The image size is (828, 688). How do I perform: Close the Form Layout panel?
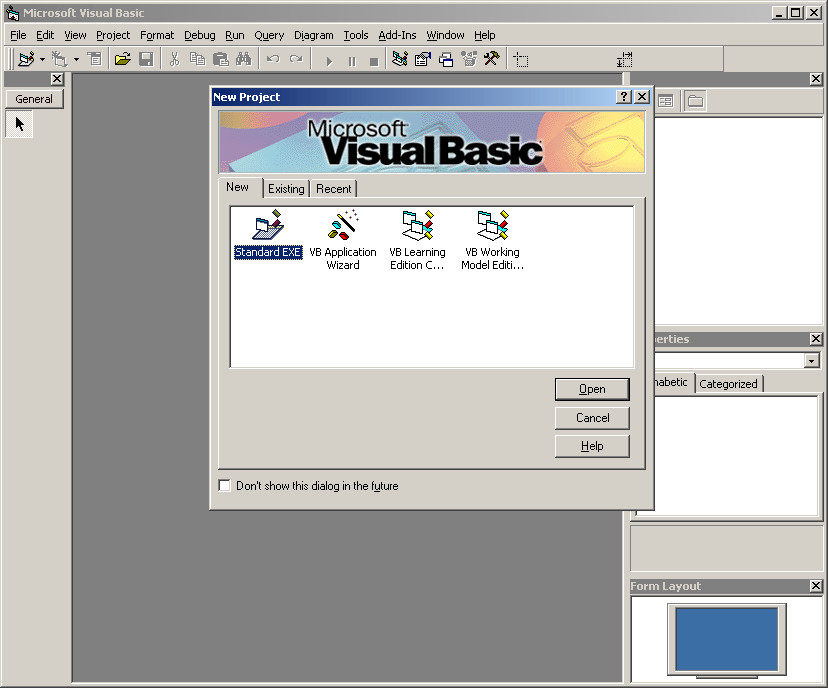click(815, 586)
